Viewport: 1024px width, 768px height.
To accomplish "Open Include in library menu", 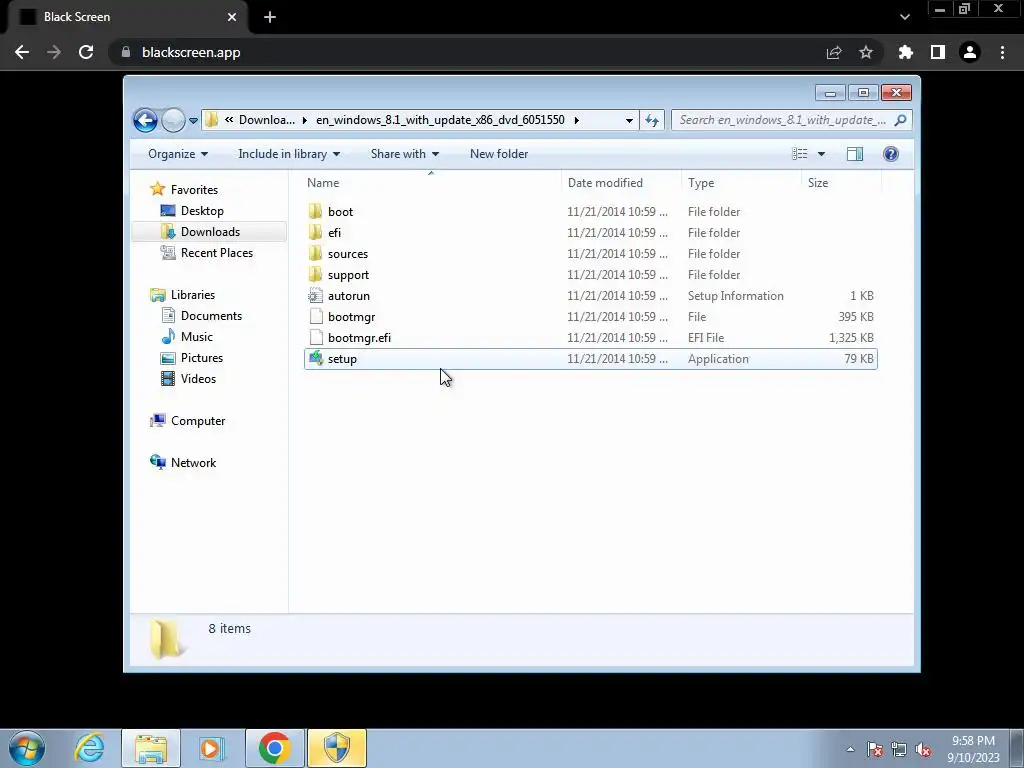I will 289,154.
